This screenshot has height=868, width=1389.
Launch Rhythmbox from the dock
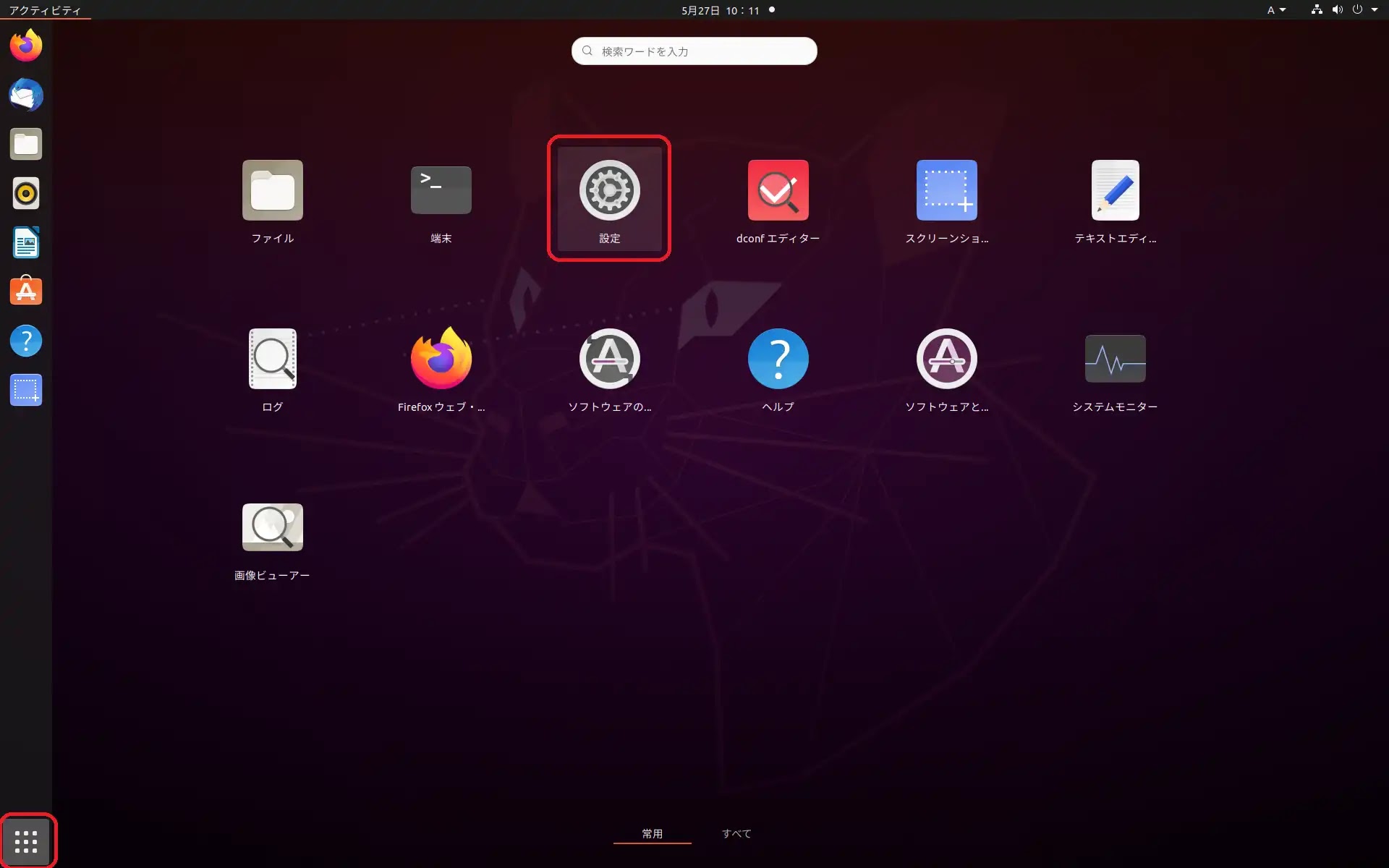click(26, 193)
